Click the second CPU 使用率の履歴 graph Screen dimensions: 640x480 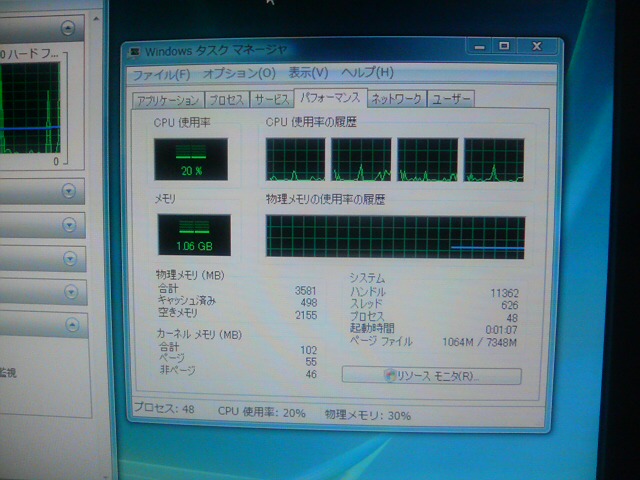[x=361, y=160]
